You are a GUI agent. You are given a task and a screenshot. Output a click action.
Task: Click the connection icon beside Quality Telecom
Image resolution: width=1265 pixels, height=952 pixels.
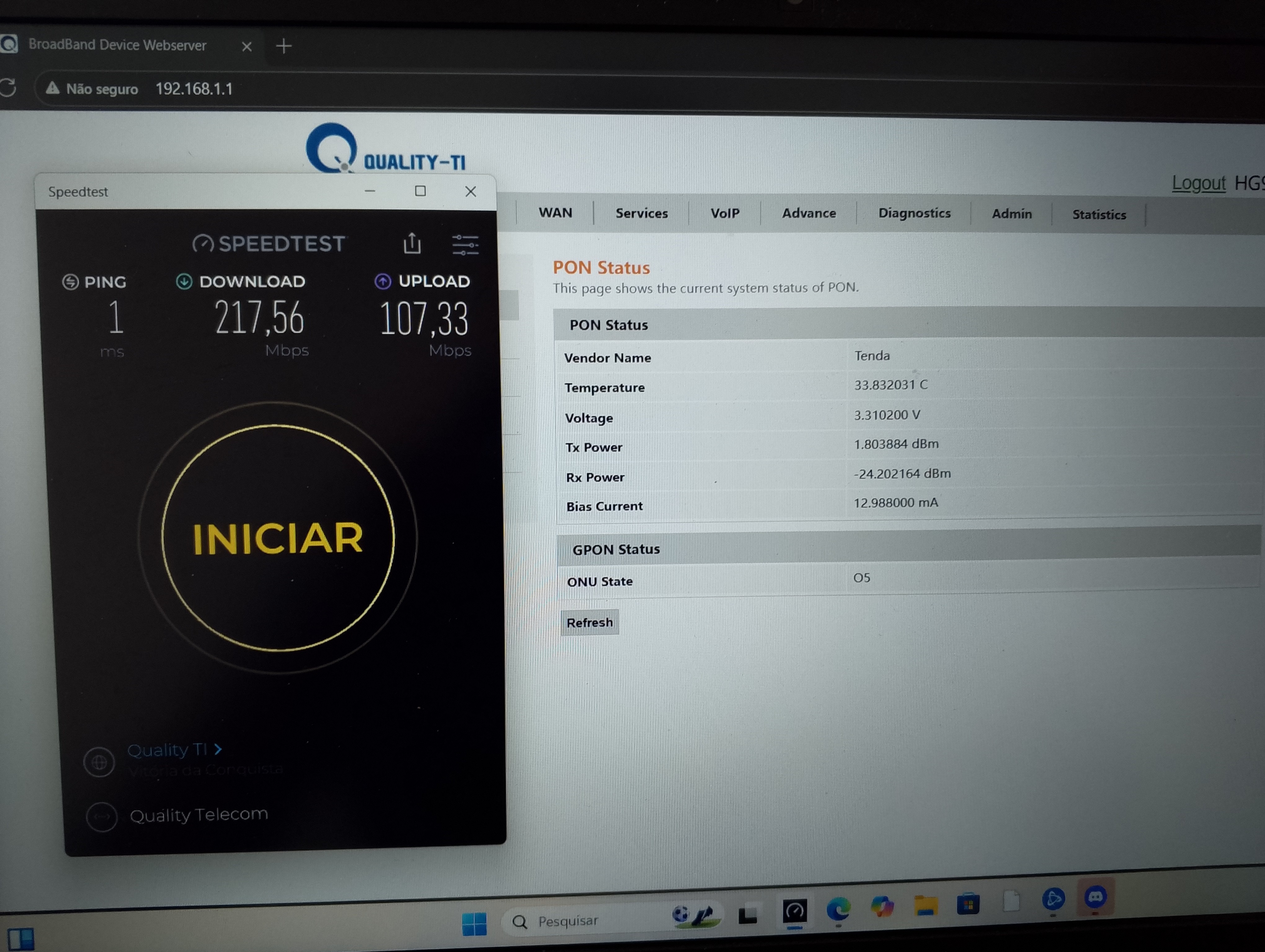click(x=102, y=817)
